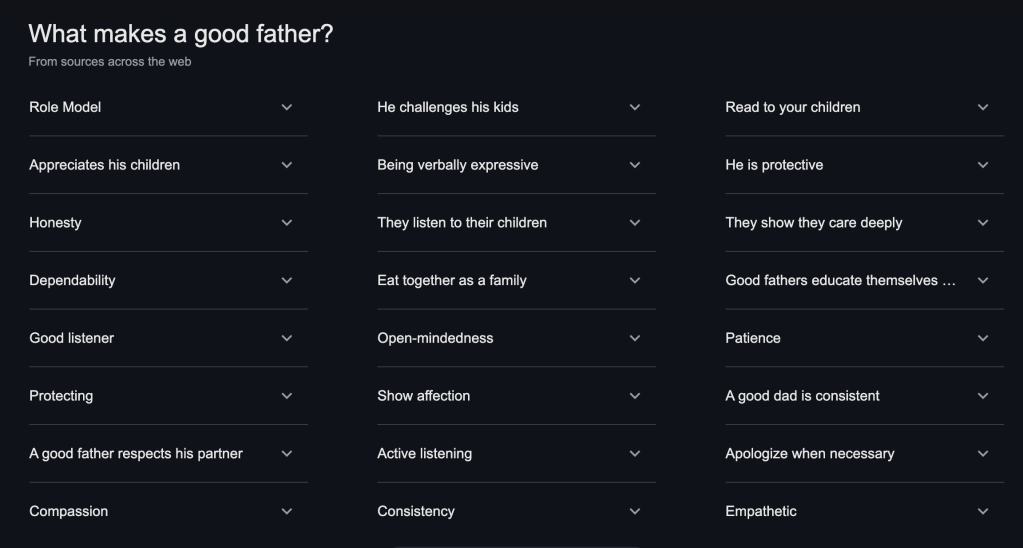Expand the Role Model chevron
Image resolution: width=1023 pixels, height=548 pixels.
pos(287,107)
